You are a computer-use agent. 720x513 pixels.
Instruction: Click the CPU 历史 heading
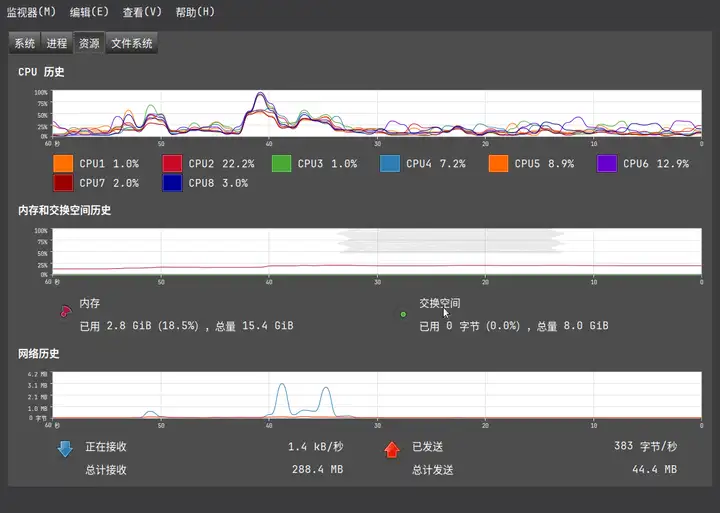tap(41, 72)
